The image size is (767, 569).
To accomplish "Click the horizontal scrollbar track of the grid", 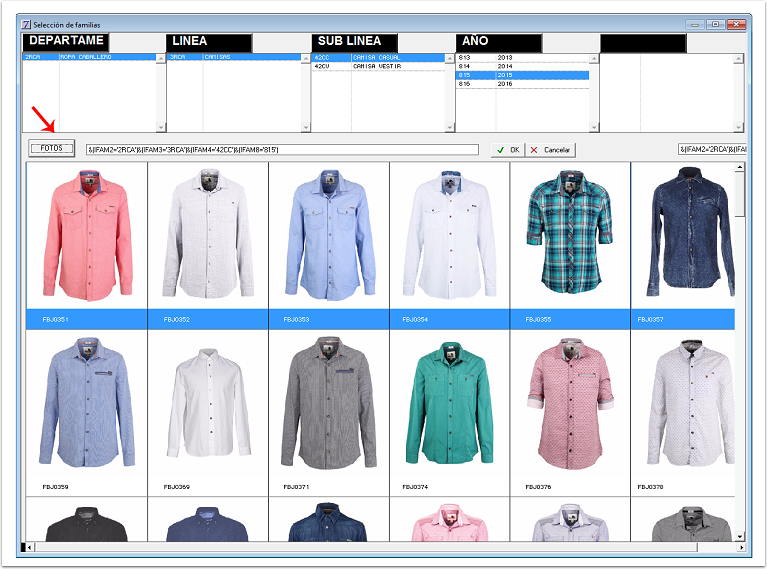I will click(717, 547).
